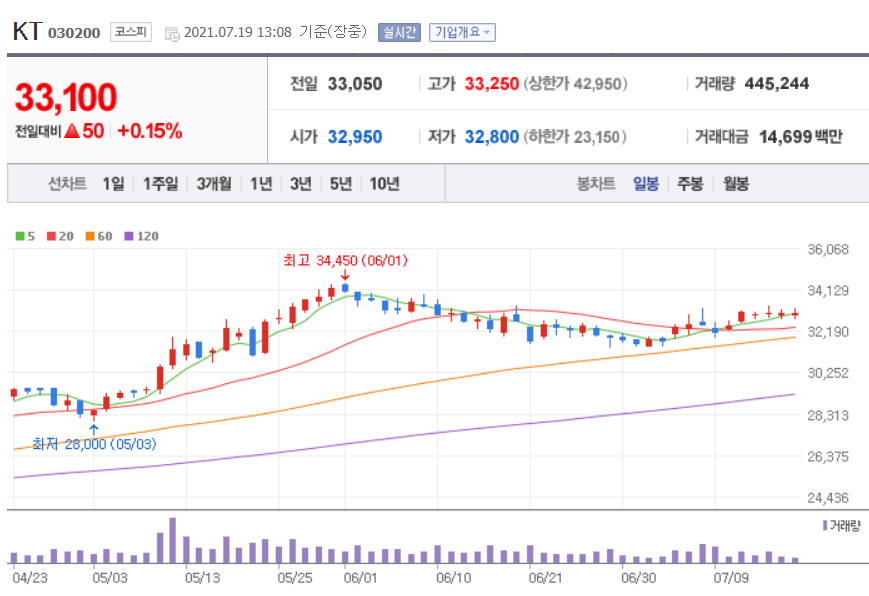Image resolution: width=869 pixels, height=596 pixels.
Task: Click the orange 60-day moving average swatch
Action: pos(90,236)
